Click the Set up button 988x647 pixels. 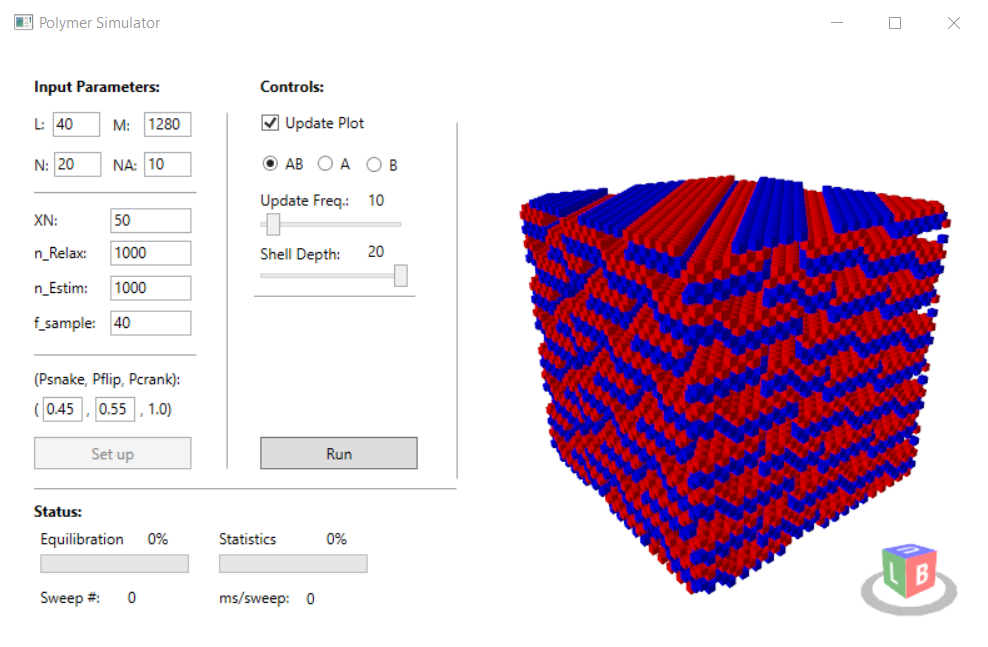[112, 454]
